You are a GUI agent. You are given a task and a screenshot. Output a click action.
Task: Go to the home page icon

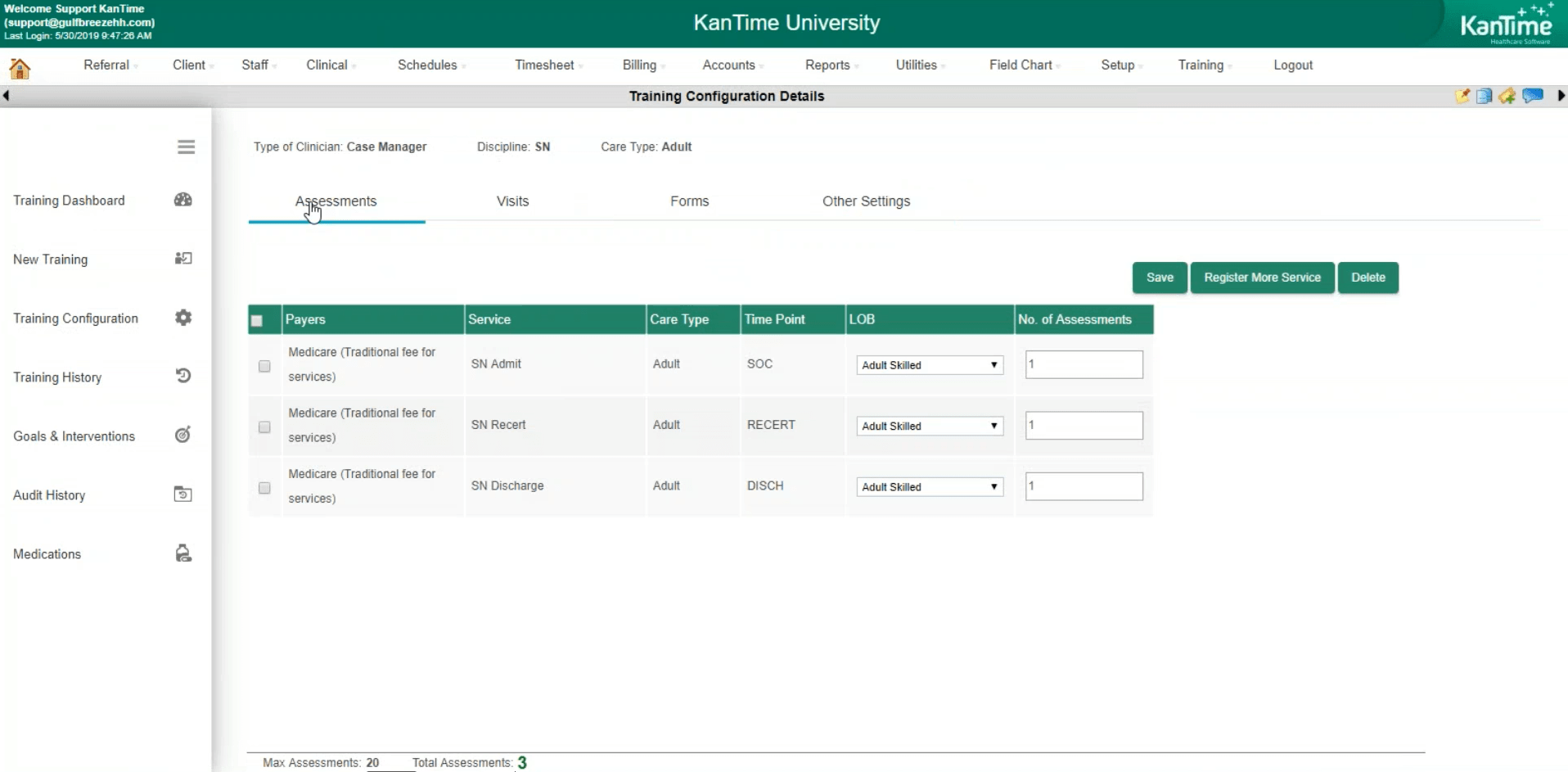tap(20, 68)
